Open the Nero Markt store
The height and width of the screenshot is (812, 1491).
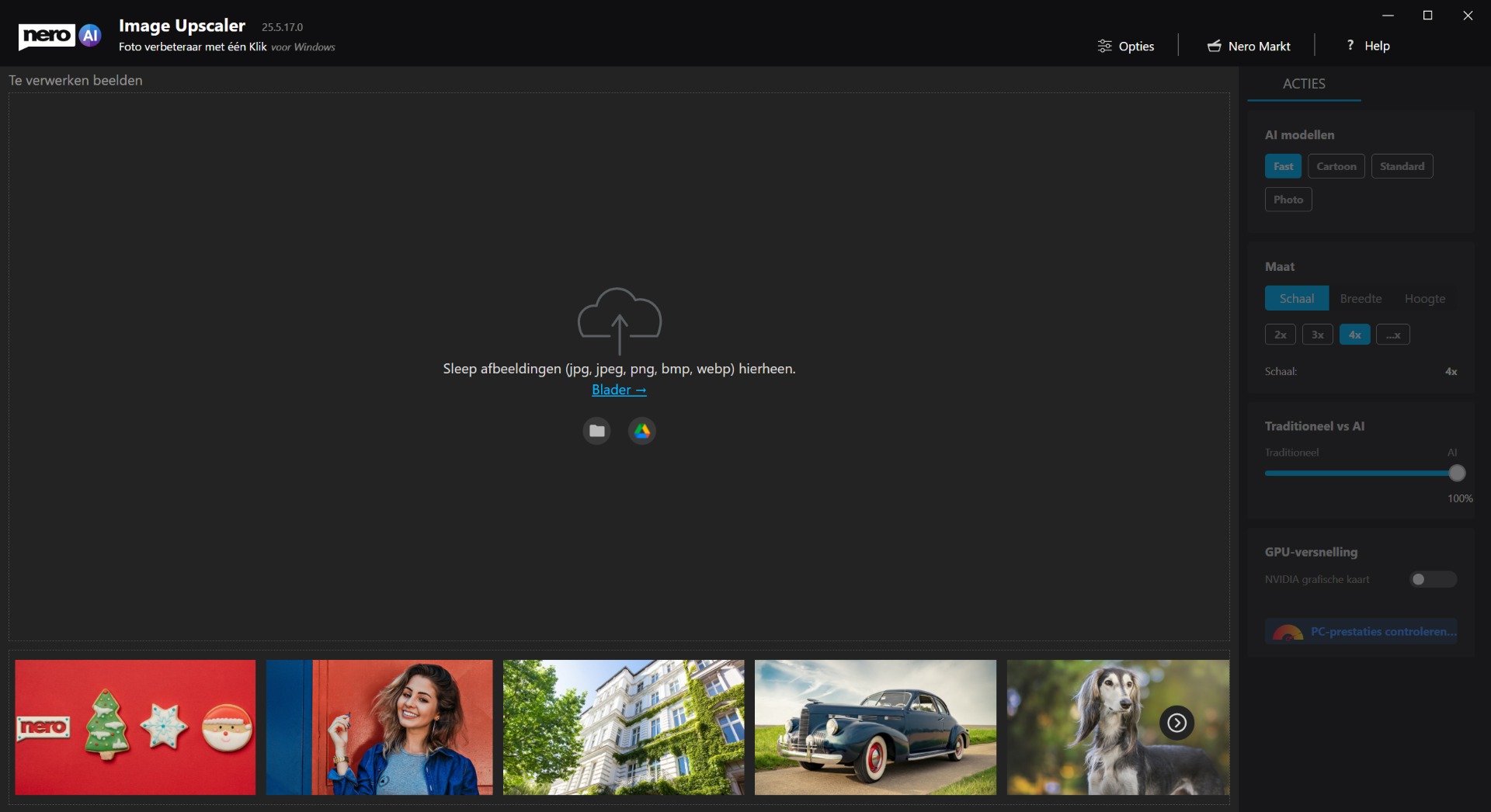pos(1248,47)
